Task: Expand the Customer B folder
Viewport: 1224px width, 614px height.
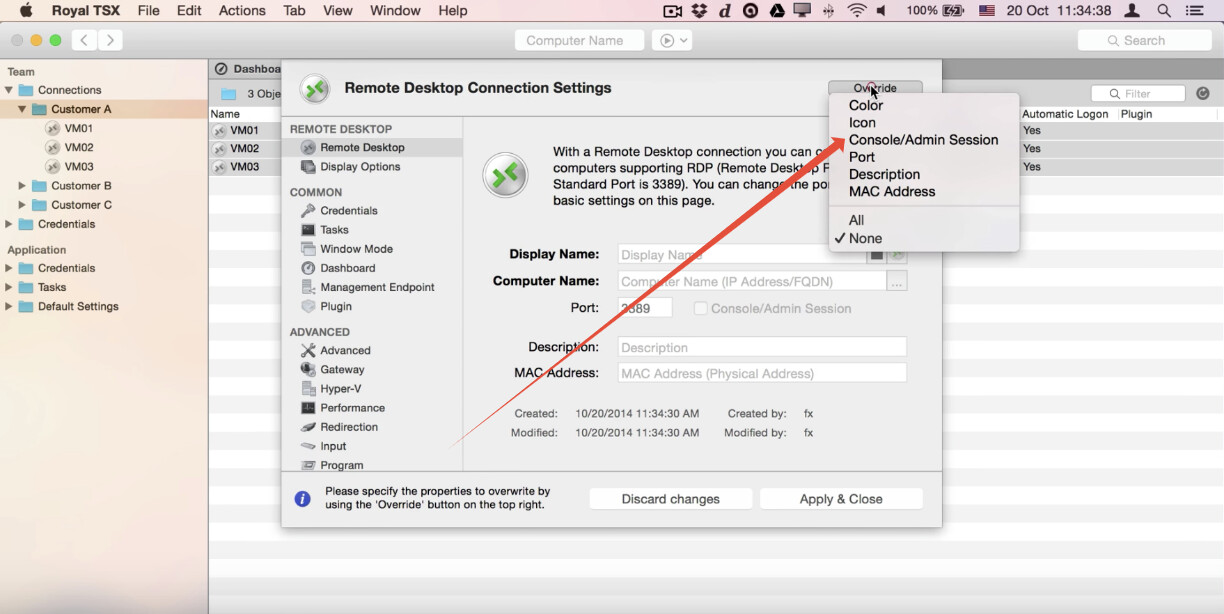Action: coord(22,186)
